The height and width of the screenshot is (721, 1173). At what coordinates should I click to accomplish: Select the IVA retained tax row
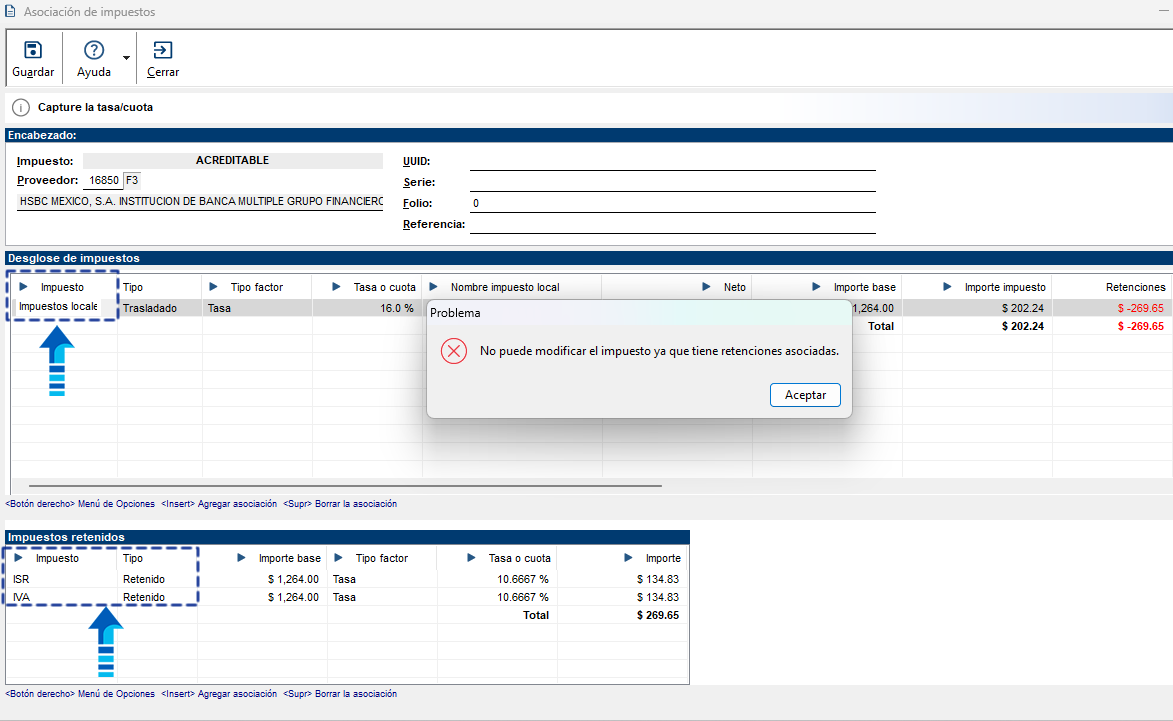tap(22, 597)
